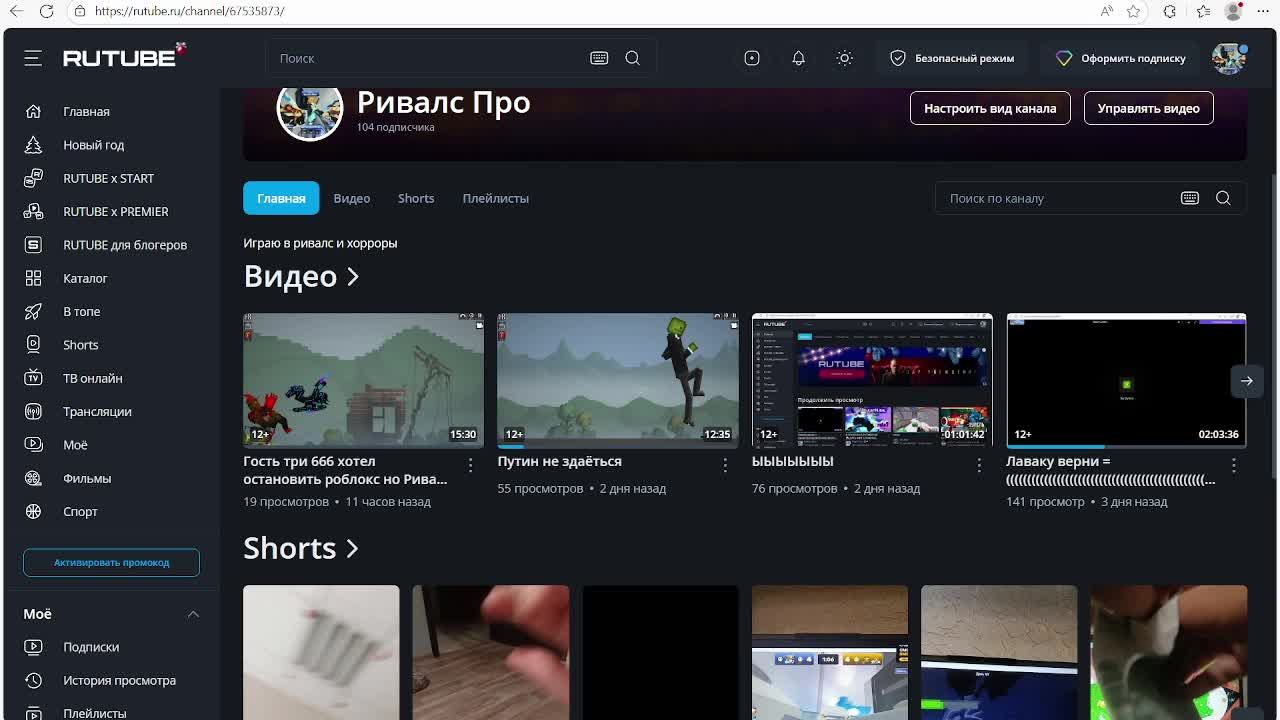Viewport: 1280px width, 720px height.
Task: Click channel search magnifier icon
Action: pyautogui.click(x=1223, y=198)
